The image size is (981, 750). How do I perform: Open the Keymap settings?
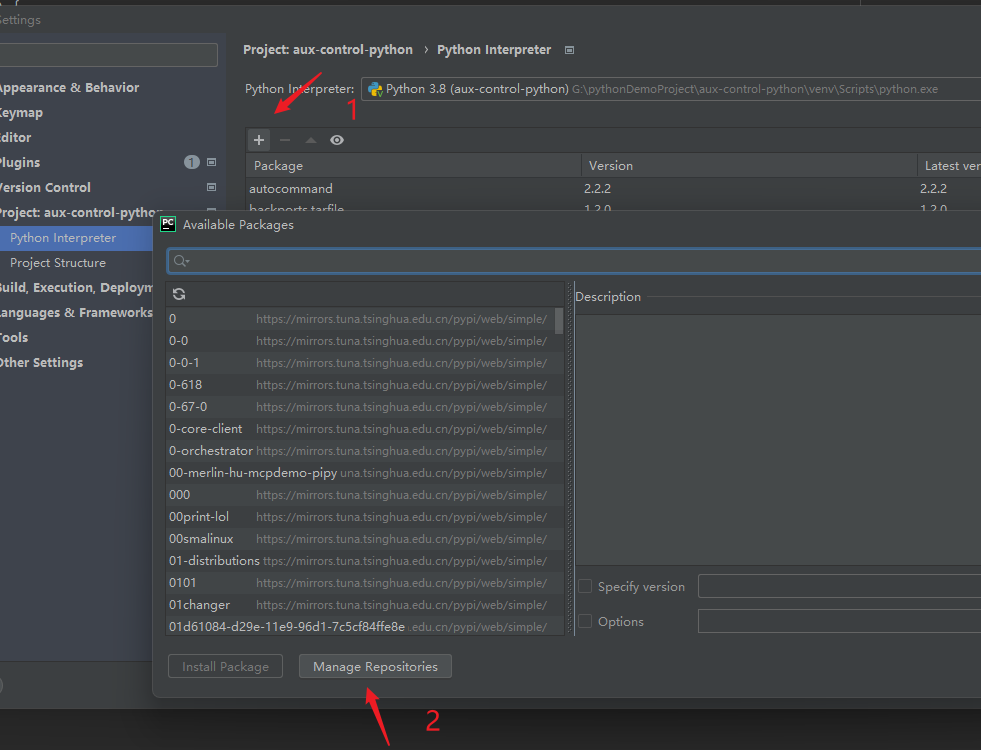coord(21,113)
